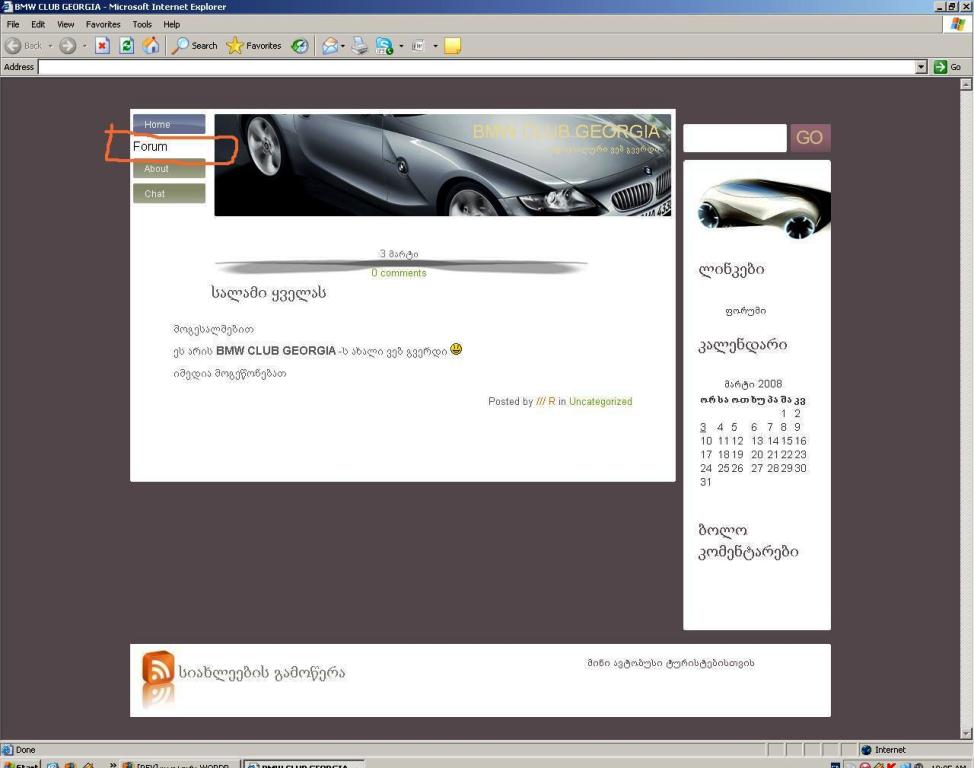The image size is (974, 768).
Task: Open the Search pane in toolbar
Action: (194, 45)
